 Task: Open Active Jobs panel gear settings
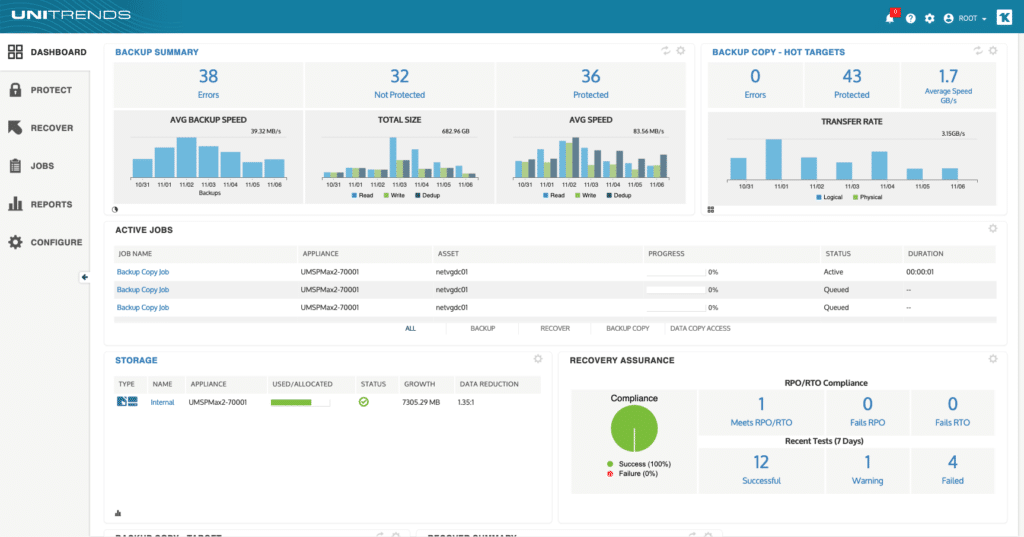[x=993, y=228]
